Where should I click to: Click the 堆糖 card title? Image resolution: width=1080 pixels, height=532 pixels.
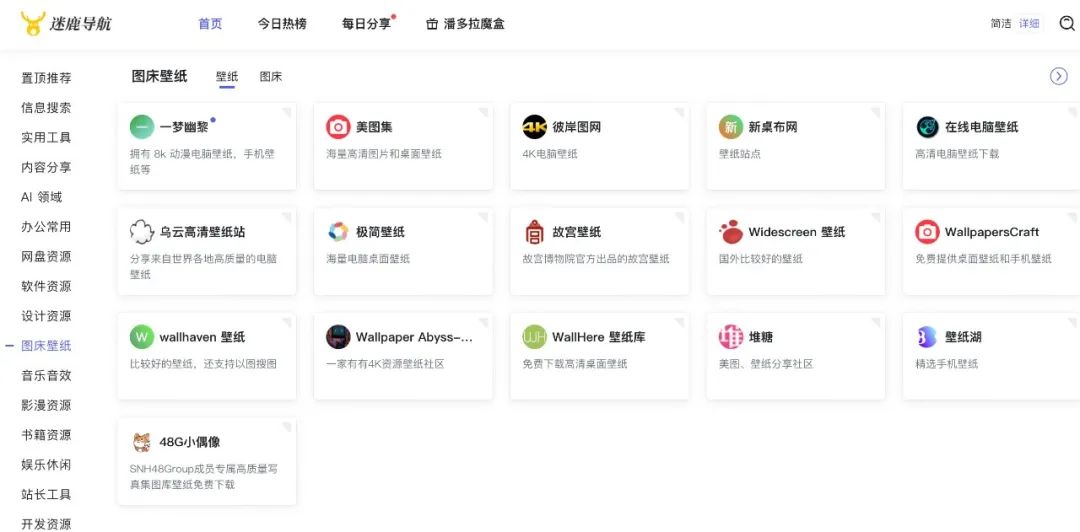(x=760, y=337)
